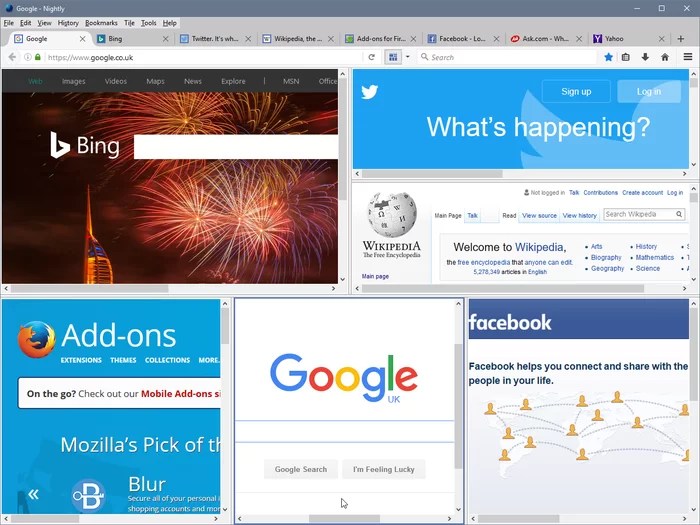Click the address bar URL field
Image resolution: width=700 pixels, height=525 pixels.
(203, 57)
